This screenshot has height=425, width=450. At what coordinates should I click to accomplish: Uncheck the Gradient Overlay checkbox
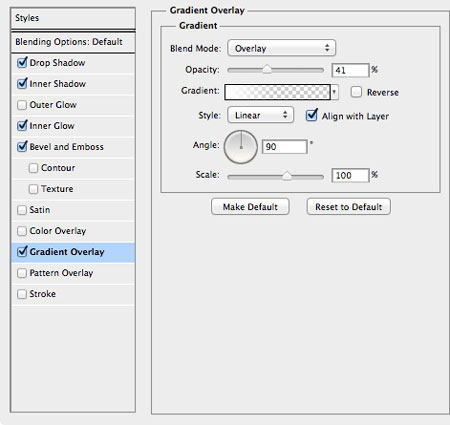pyautogui.click(x=22, y=252)
